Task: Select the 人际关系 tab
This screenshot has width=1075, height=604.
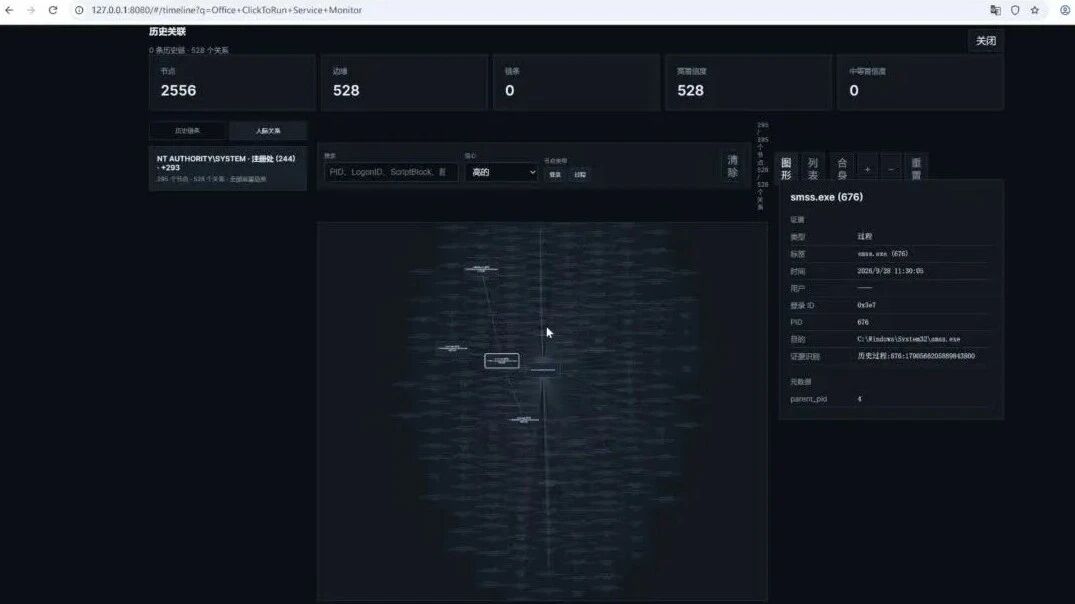Action: pyautogui.click(x=268, y=130)
